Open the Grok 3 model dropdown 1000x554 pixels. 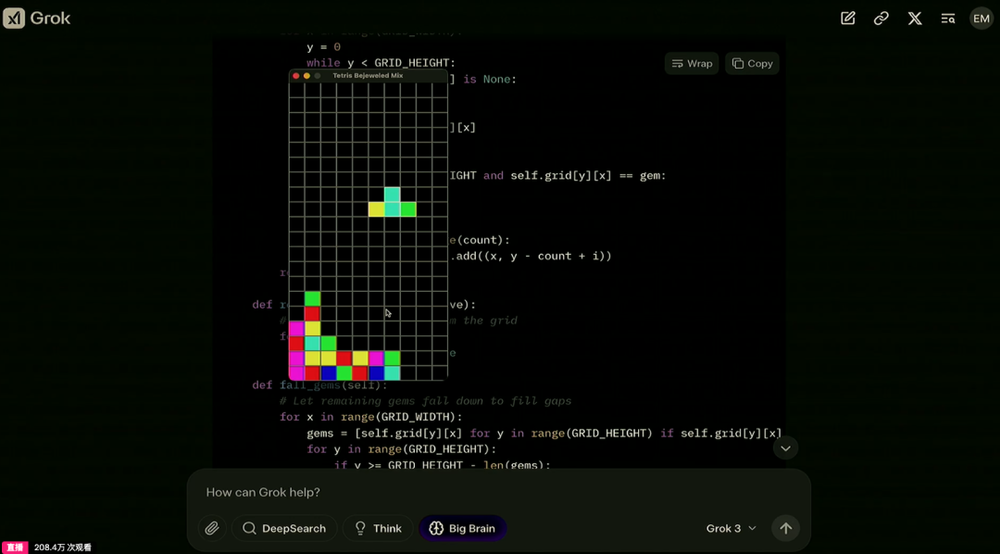(731, 528)
